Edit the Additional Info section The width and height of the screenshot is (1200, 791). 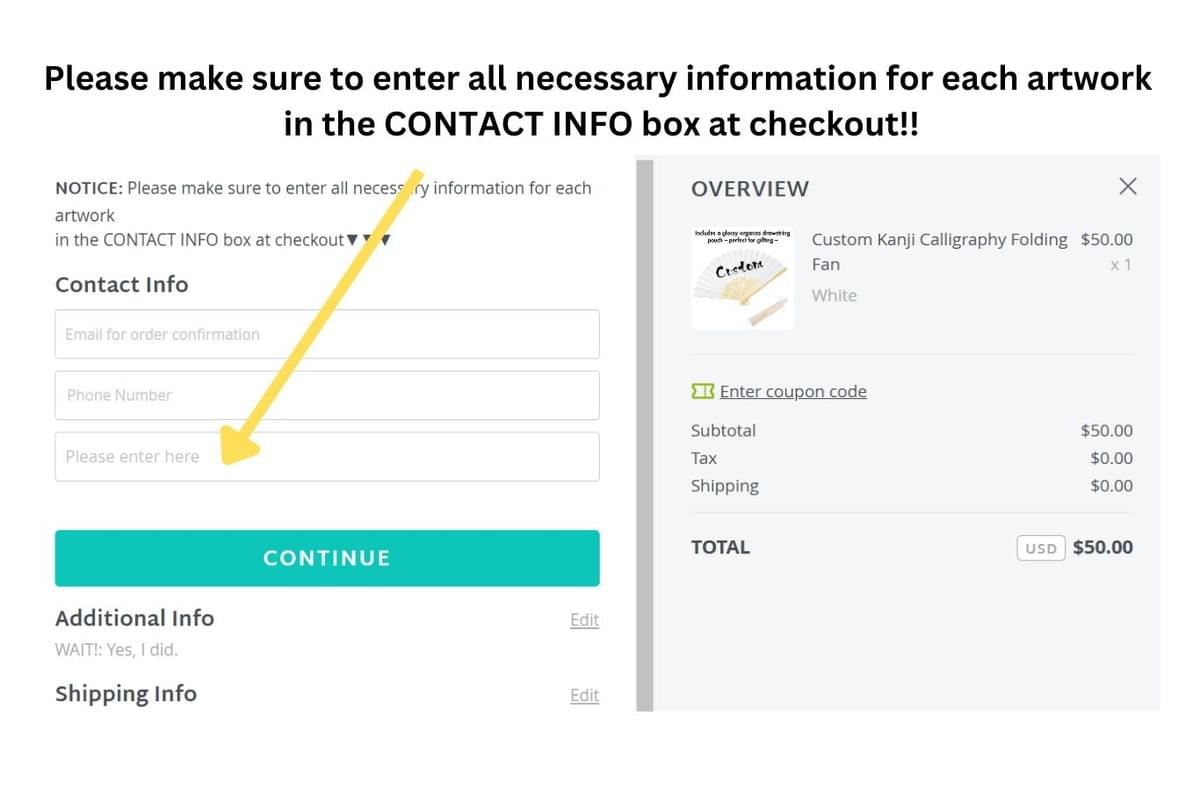pyautogui.click(x=584, y=620)
